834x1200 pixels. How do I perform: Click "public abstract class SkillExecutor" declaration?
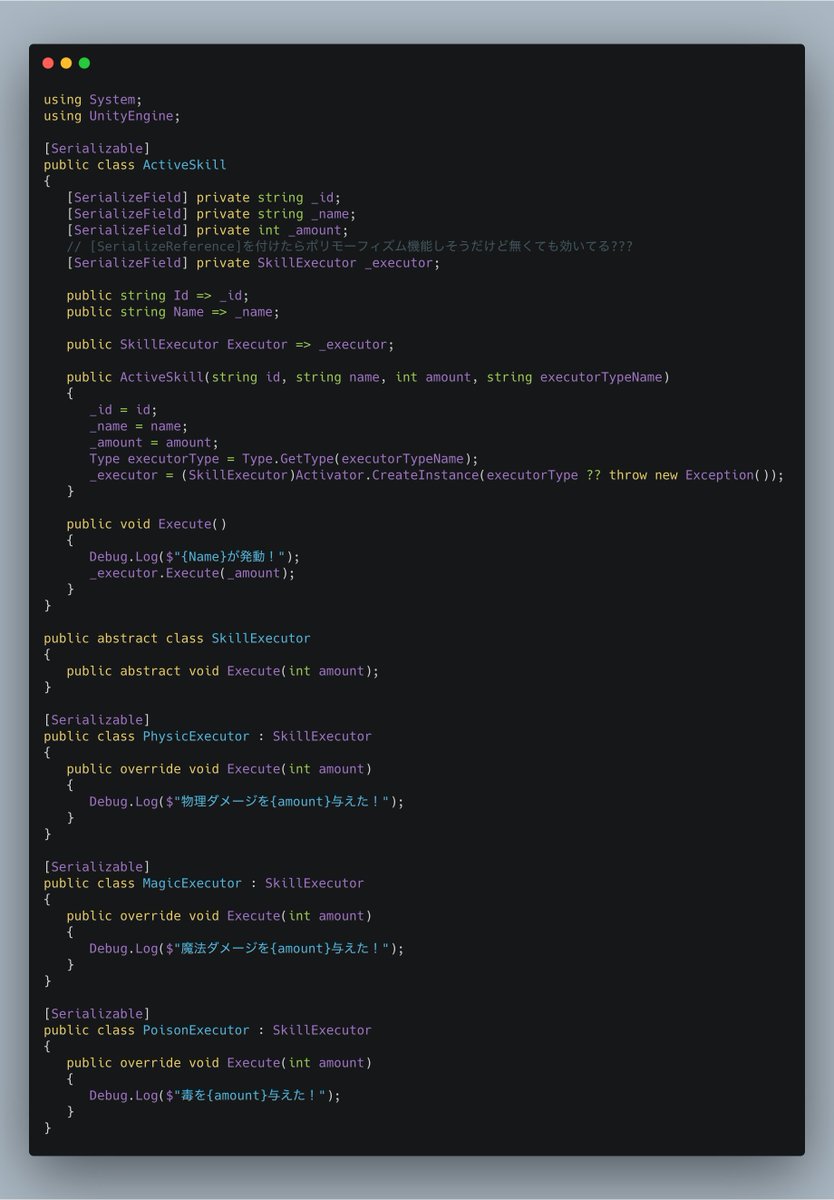[x=177, y=639]
